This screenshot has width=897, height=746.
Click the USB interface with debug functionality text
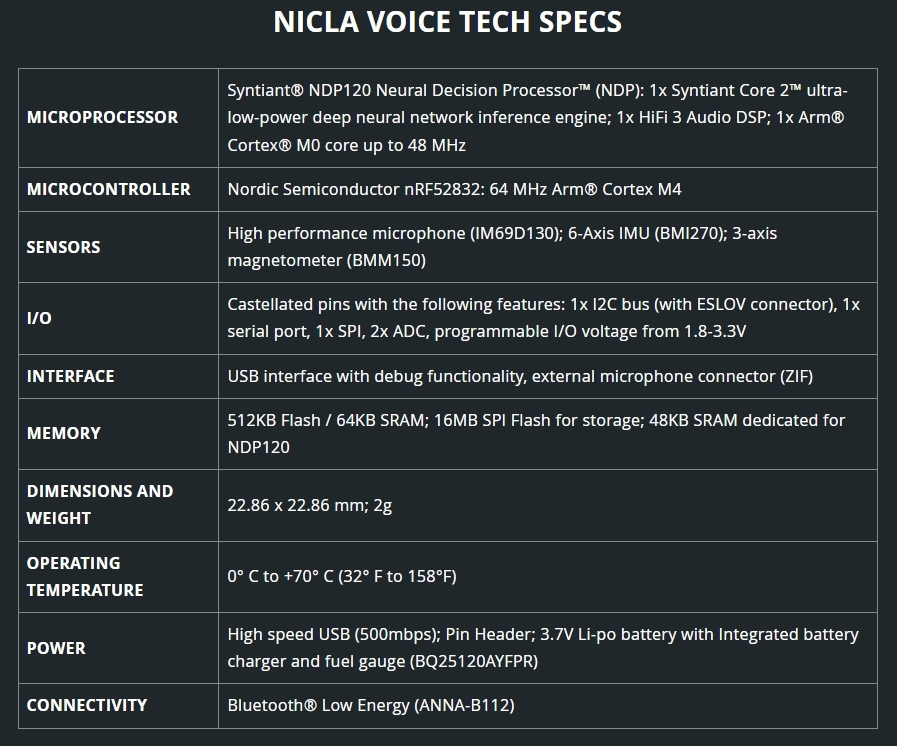tap(520, 376)
